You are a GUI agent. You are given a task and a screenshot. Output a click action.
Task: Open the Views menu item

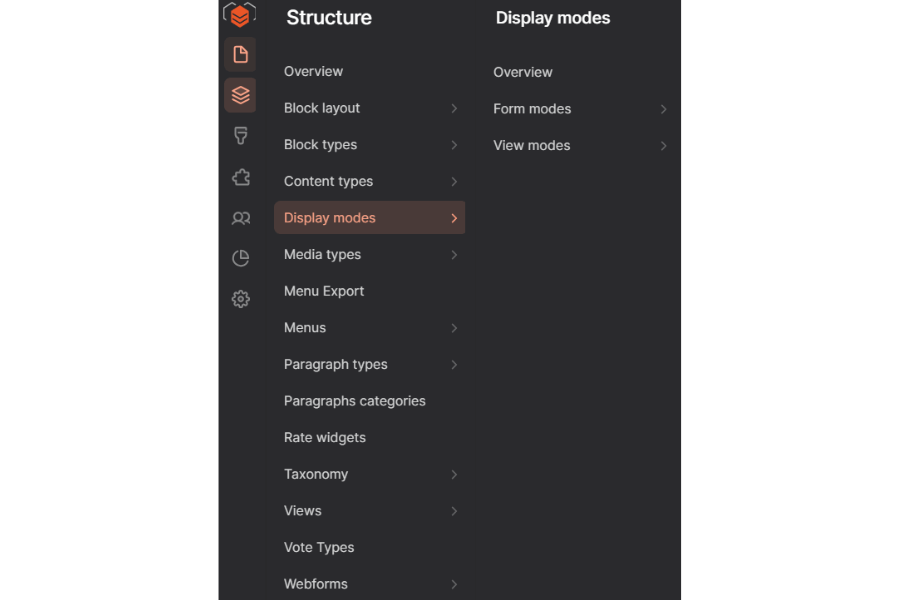(x=302, y=511)
